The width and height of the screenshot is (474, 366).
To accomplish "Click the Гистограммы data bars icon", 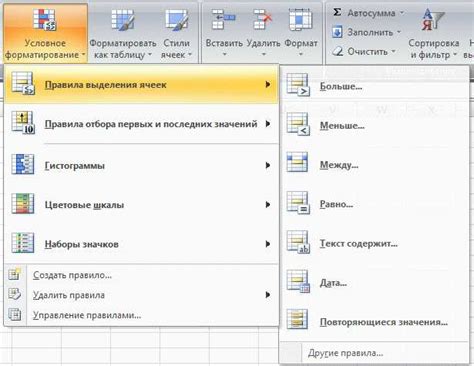I will click(x=23, y=164).
